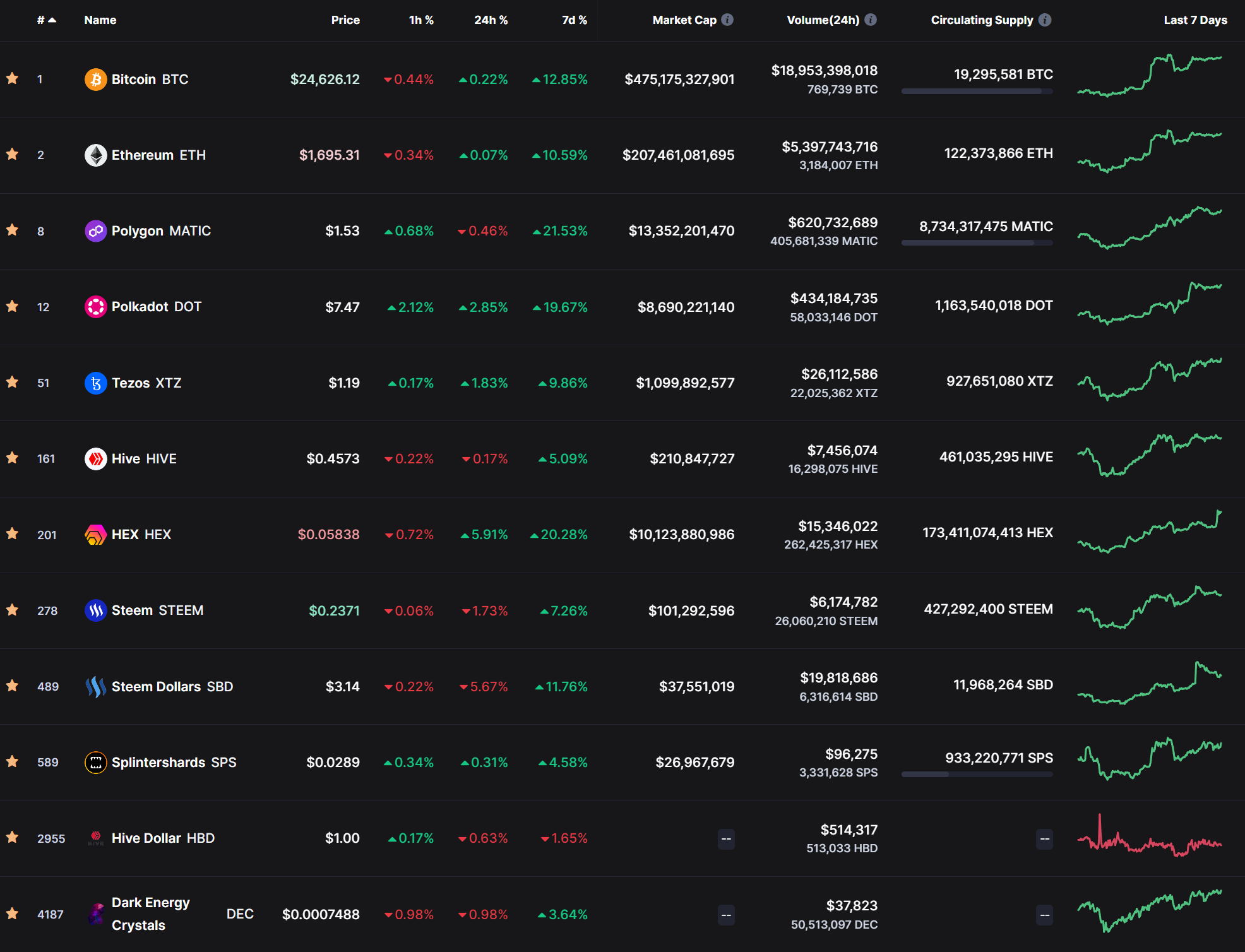
Task: Sort by the # rank column
Action: click(47, 20)
